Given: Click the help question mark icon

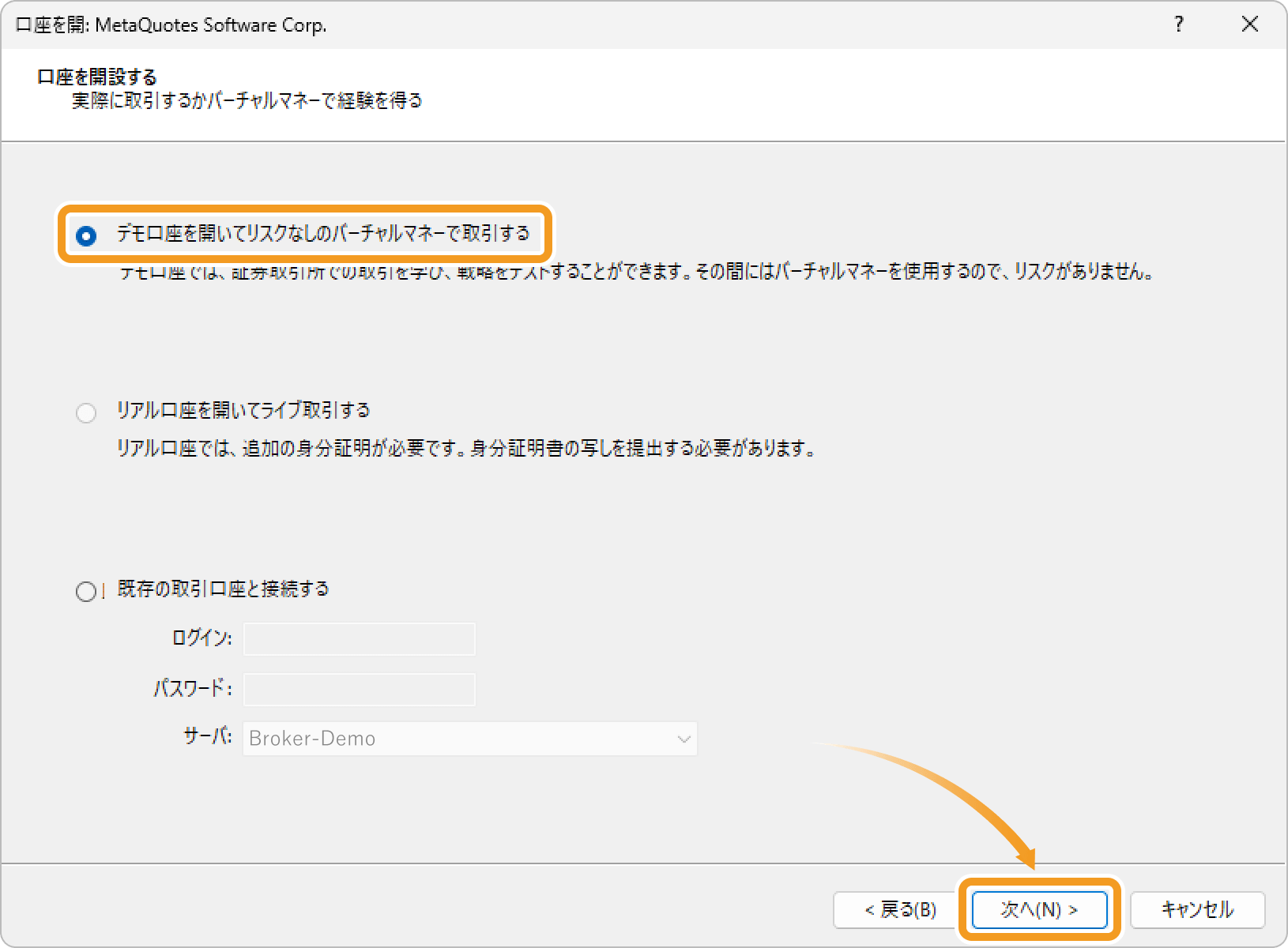Looking at the screenshot, I should click(x=1179, y=24).
